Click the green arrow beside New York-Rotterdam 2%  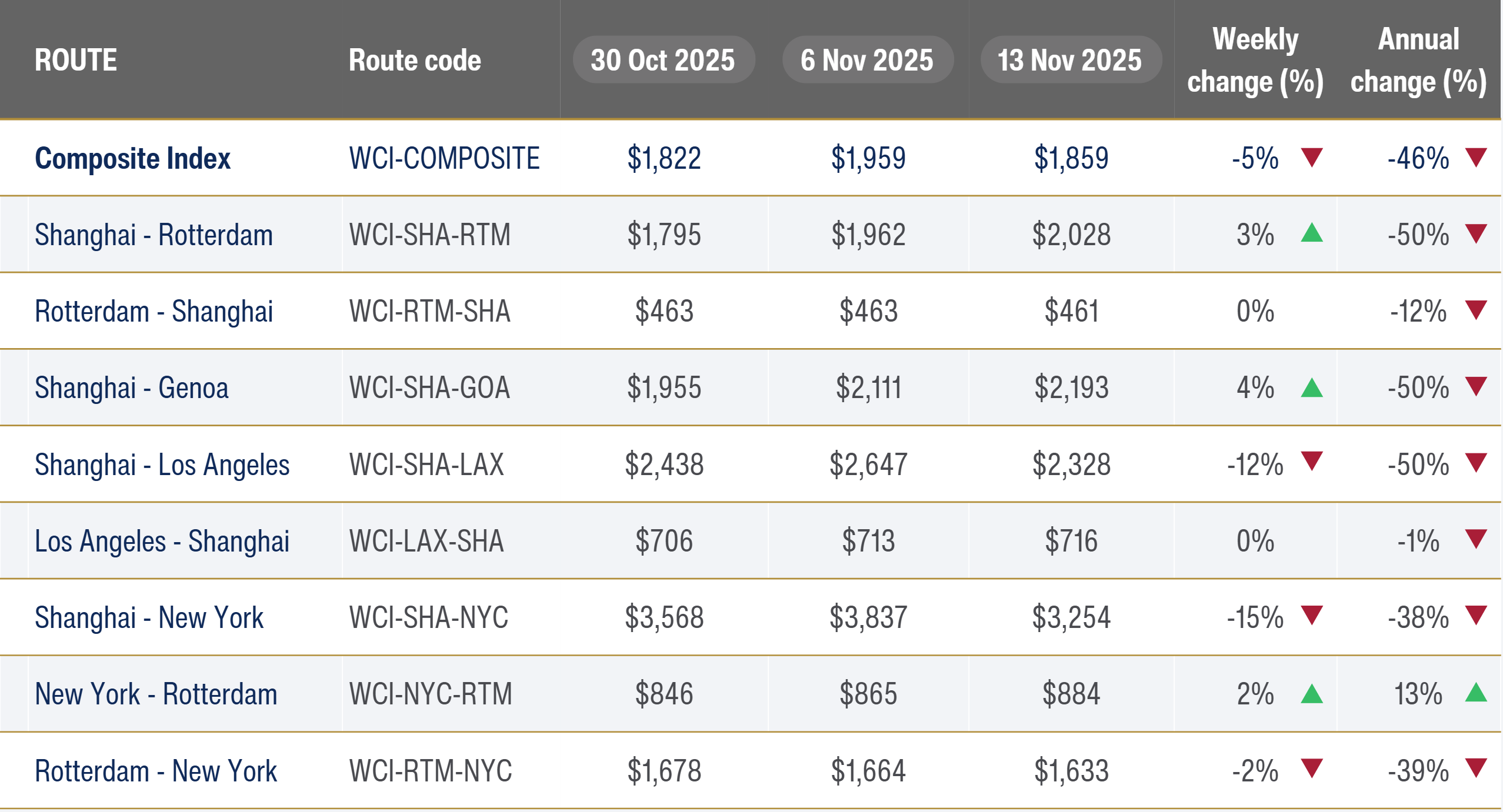pyautogui.click(x=1312, y=694)
